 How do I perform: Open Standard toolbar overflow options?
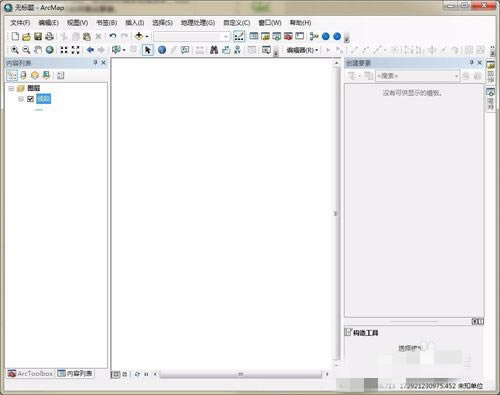click(x=347, y=39)
